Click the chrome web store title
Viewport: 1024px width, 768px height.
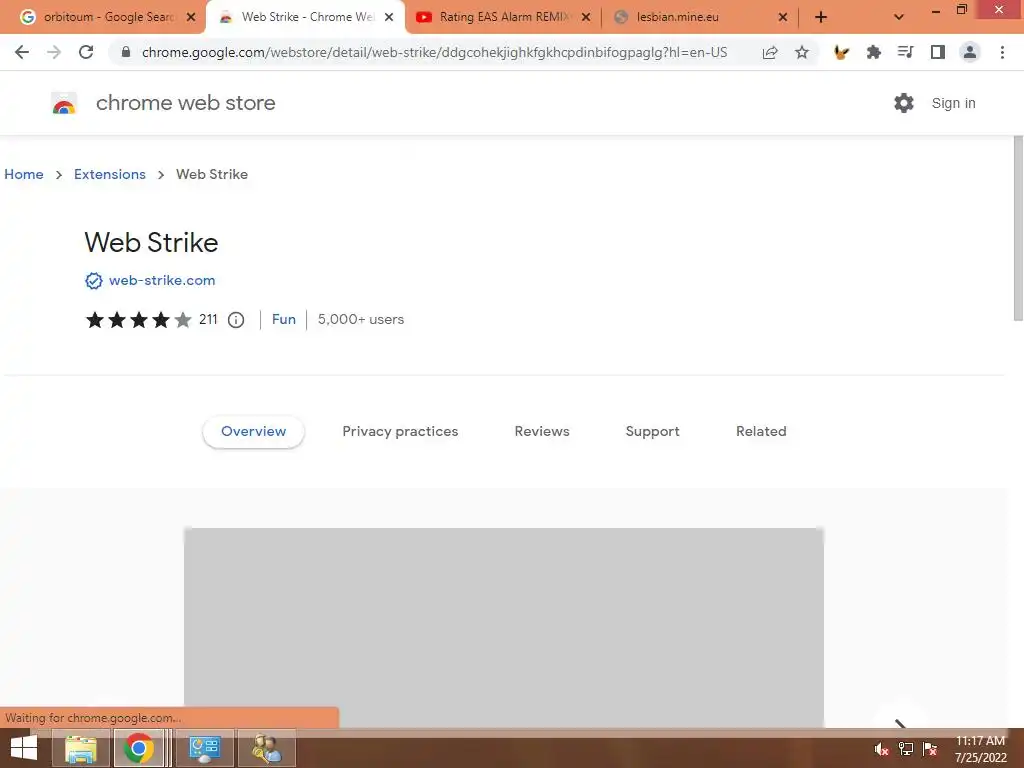(x=185, y=103)
